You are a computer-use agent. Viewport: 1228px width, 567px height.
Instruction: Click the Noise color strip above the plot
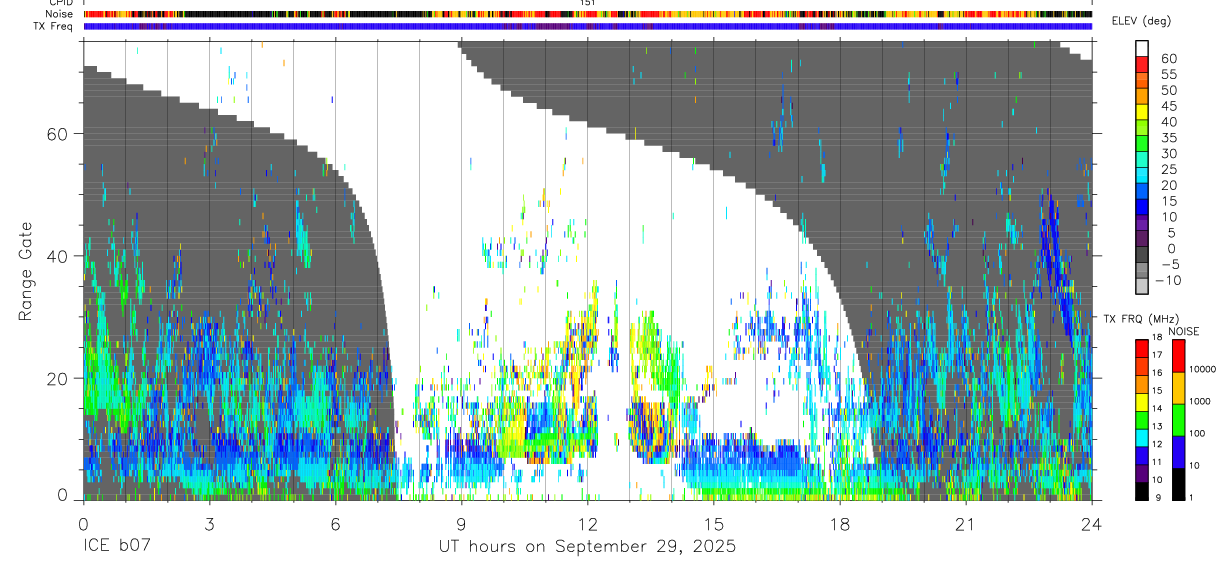point(587,15)
